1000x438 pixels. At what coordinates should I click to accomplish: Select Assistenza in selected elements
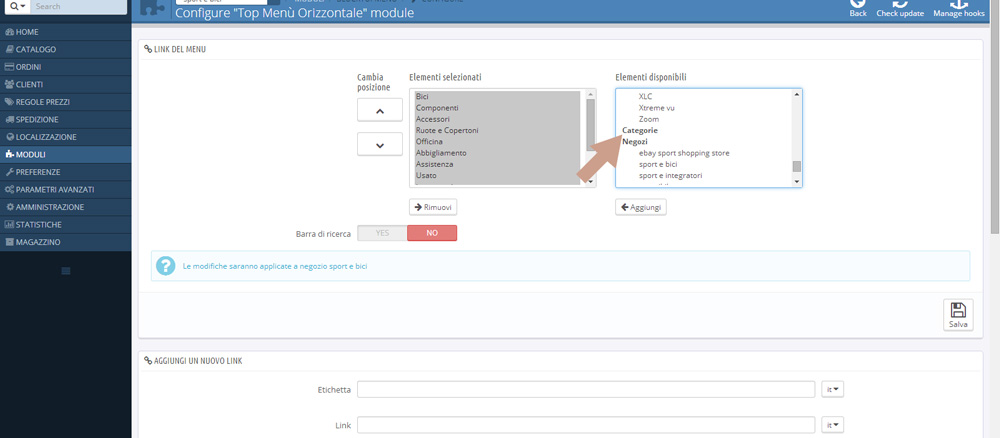(497, 164)
